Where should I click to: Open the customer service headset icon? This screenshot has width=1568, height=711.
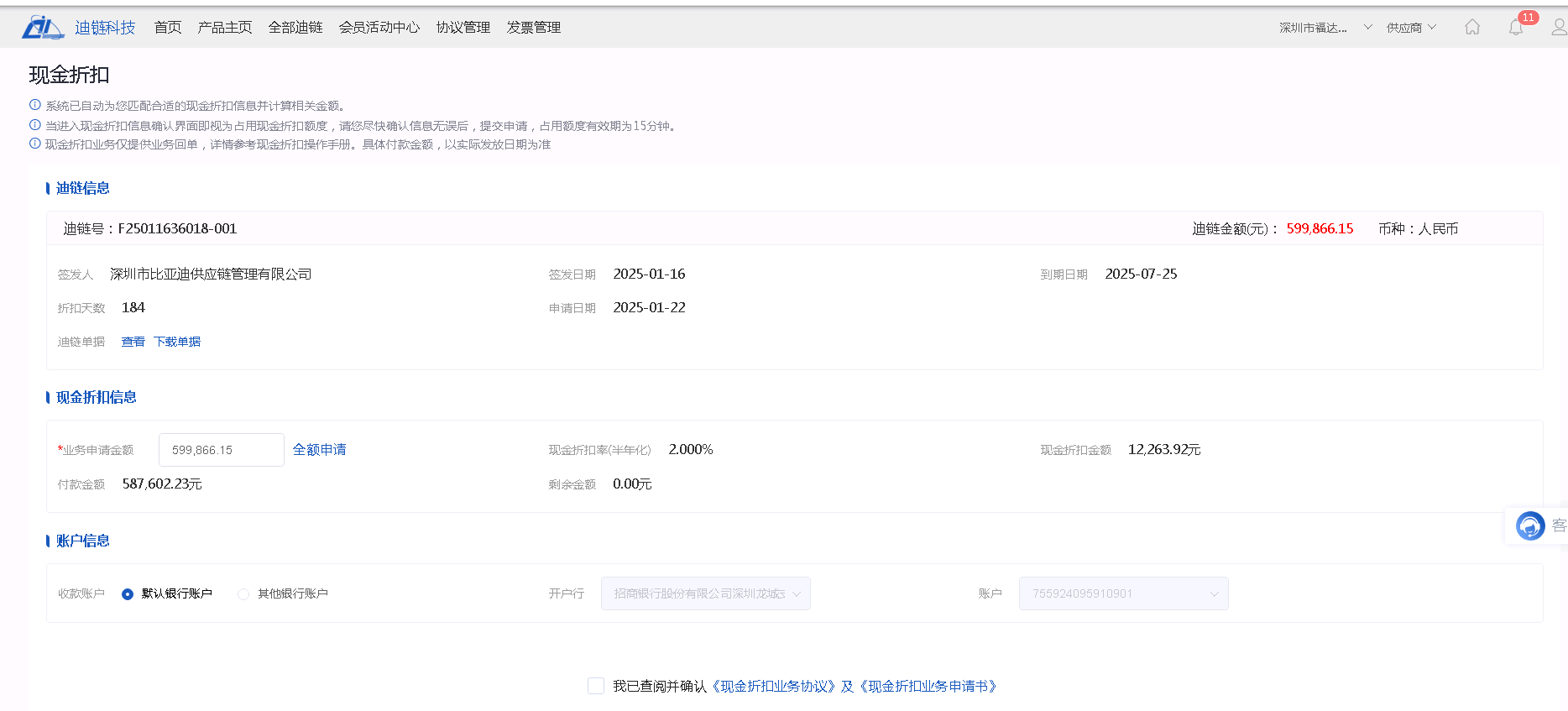click(x=1530, y=525)
